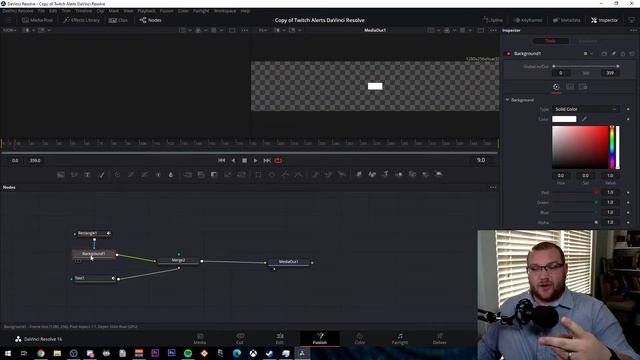Switch to Modifiers tab in Inspector
This screenshot has width=640, height=360.
pyautogui.click(x=588, y=41)
